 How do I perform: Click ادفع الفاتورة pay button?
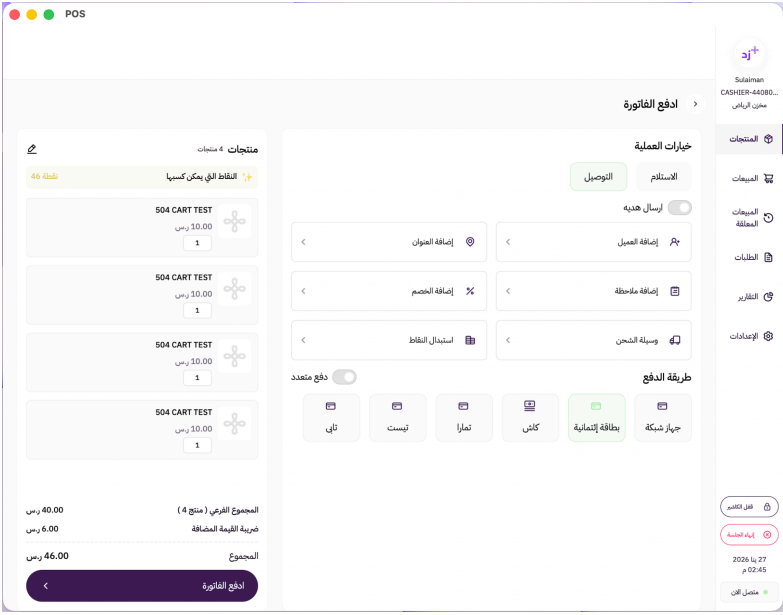142,586
